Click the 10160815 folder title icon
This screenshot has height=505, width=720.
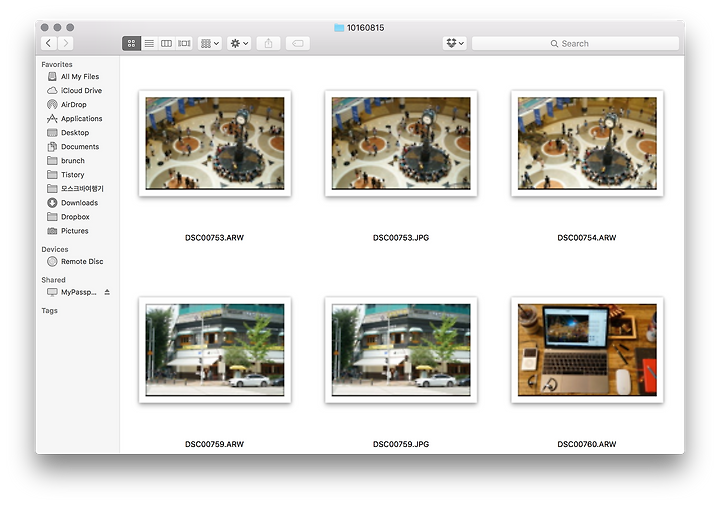[339, 28]
